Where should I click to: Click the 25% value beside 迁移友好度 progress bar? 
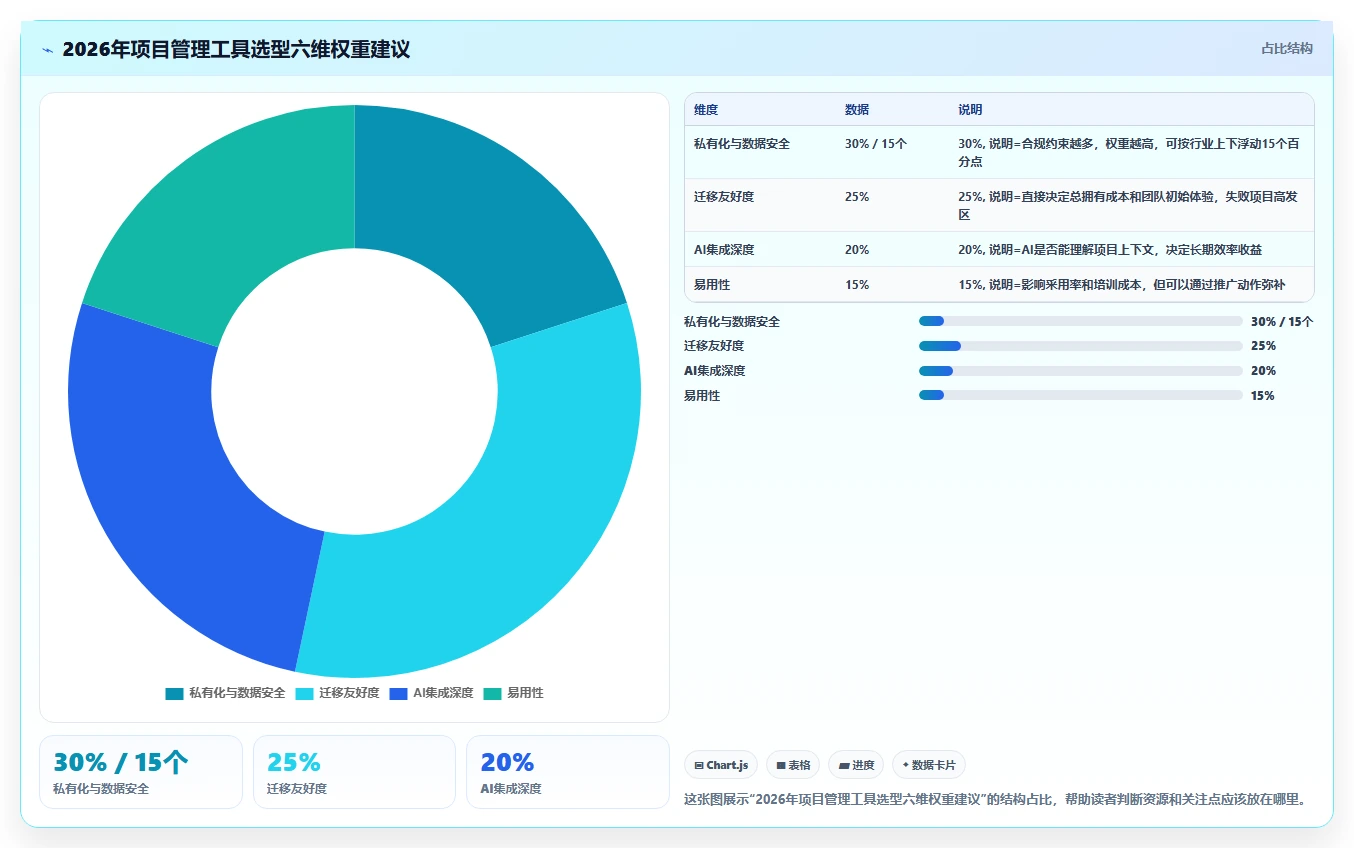(1263, 346)
